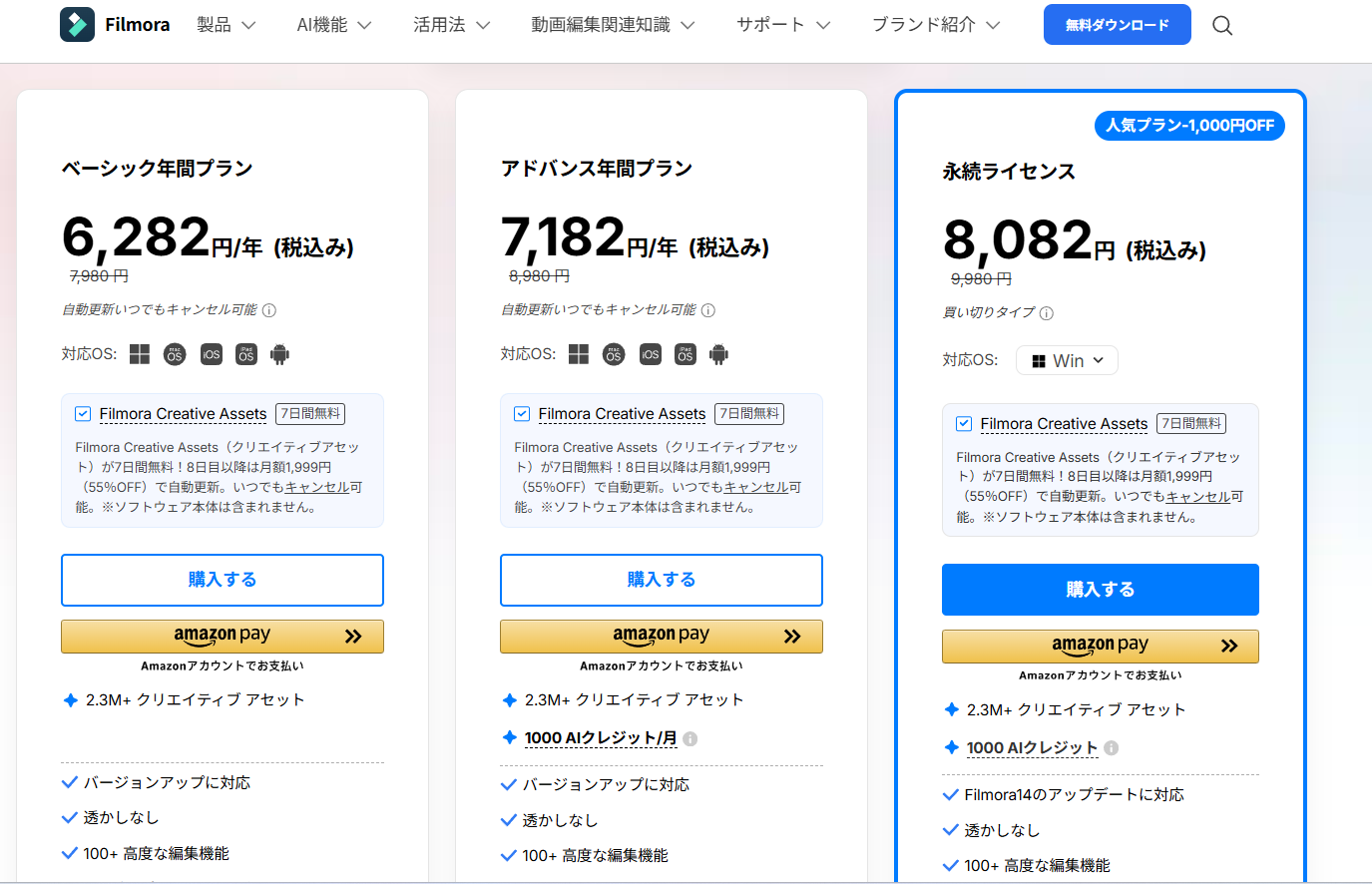Click 購入する for the perpetual license
Screen dimensions: 1372x884
click(1100, 590)
